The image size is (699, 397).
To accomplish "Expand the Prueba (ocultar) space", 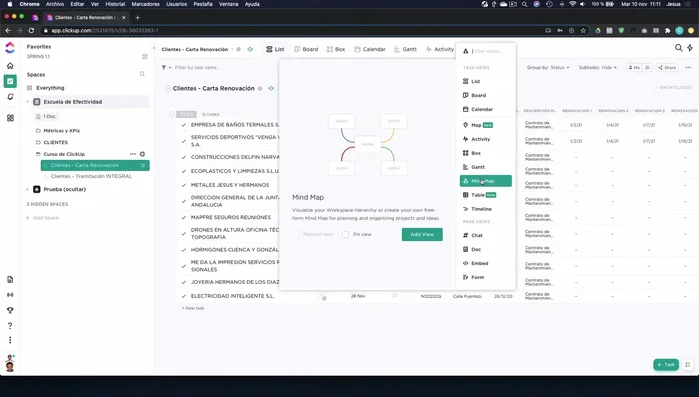I will (x=28, y=189).
